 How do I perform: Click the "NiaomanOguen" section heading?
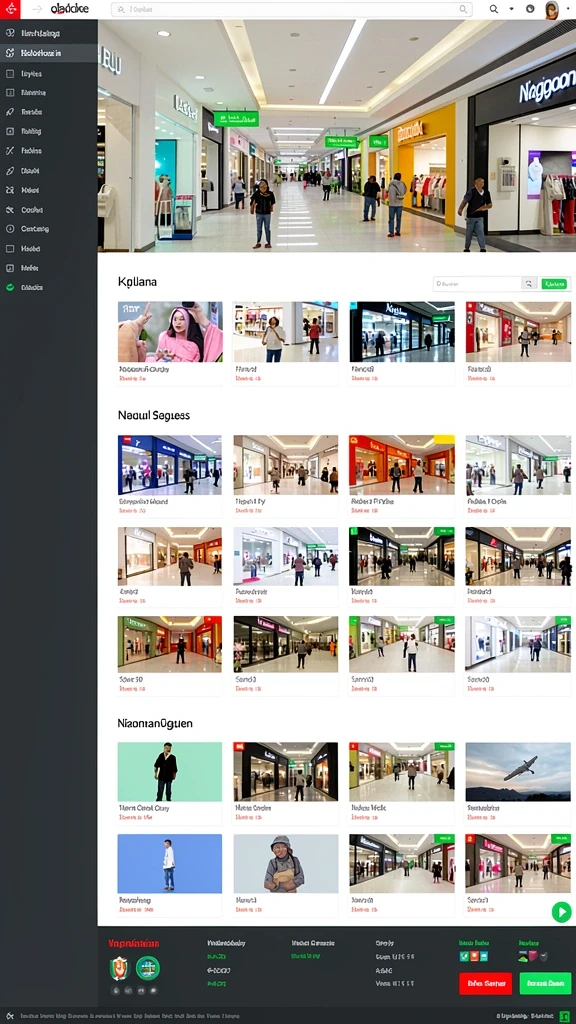(x=155, y=724)
